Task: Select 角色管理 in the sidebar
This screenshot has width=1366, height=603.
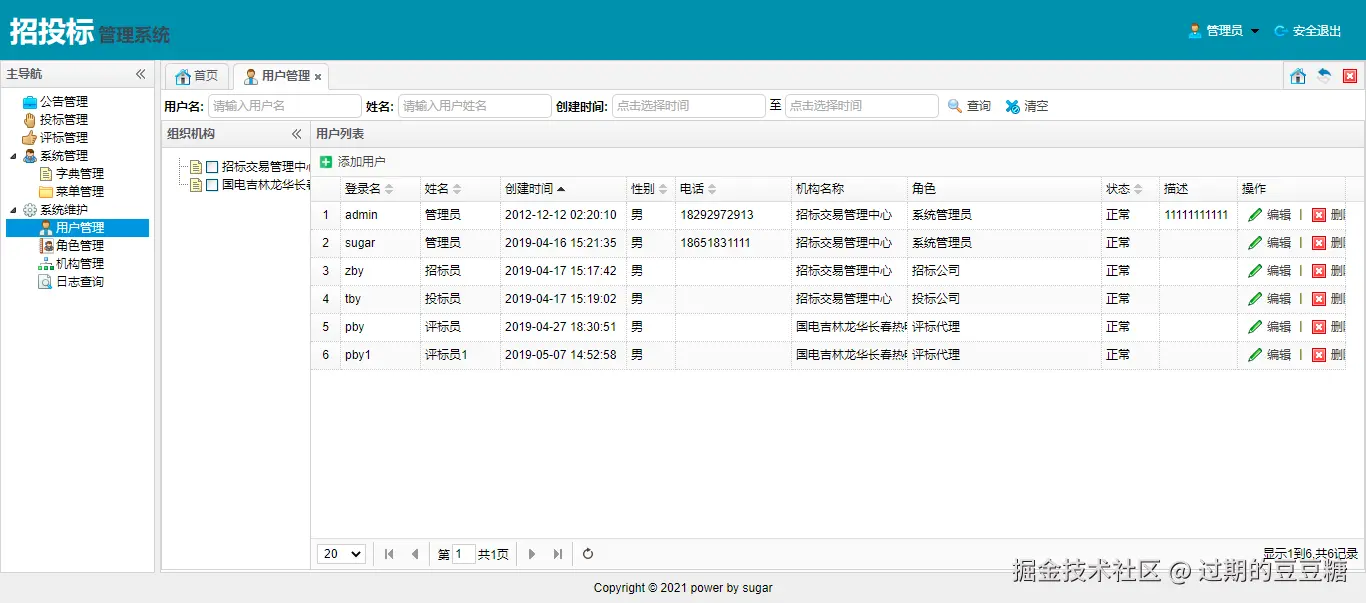Action: pos(80,245)
